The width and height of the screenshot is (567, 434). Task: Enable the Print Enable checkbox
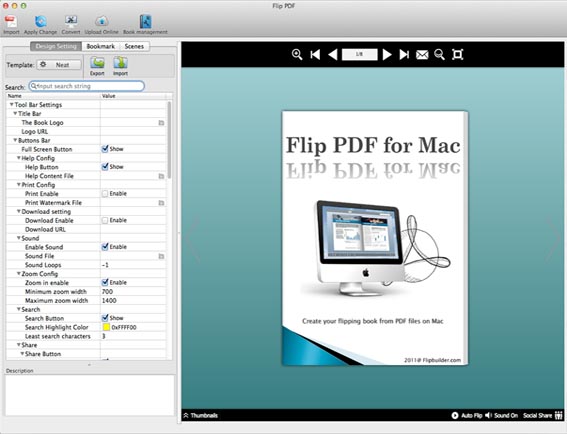coord(105,193)
